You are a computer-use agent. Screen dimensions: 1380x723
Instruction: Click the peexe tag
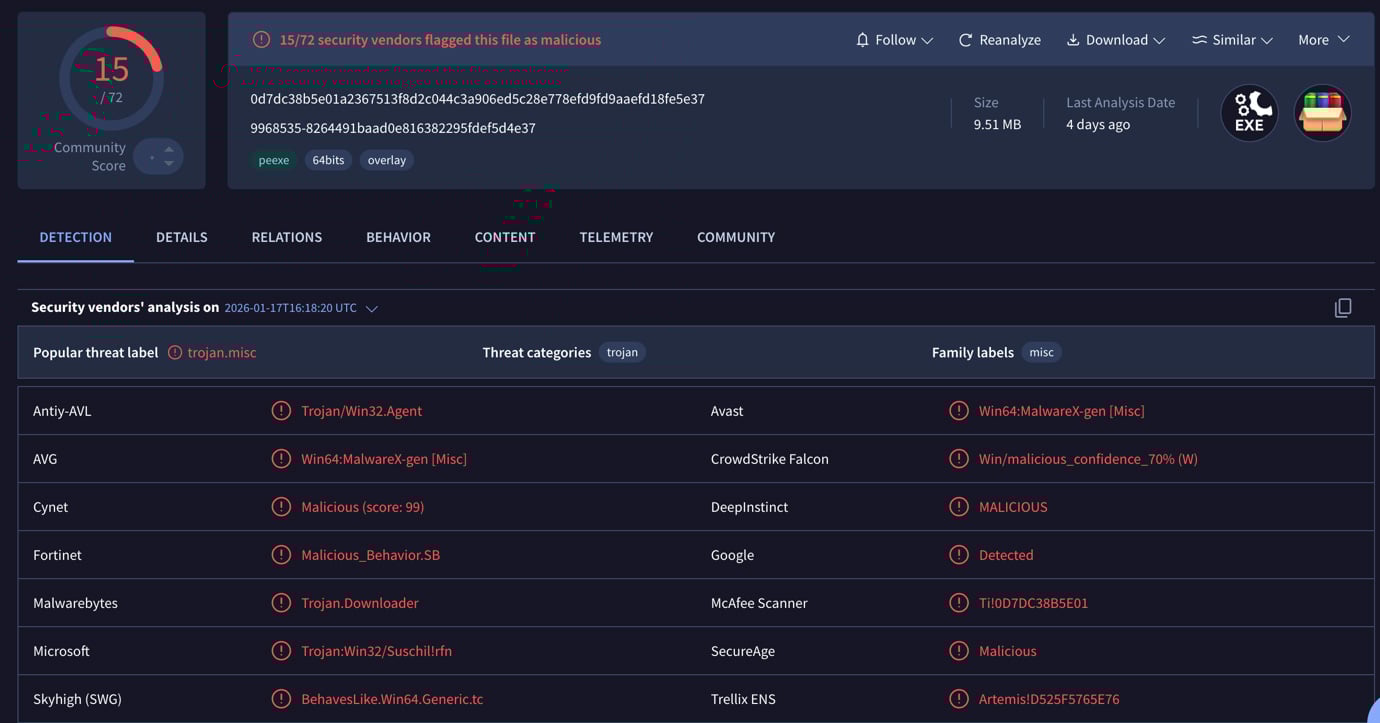(x=273, y=159)
